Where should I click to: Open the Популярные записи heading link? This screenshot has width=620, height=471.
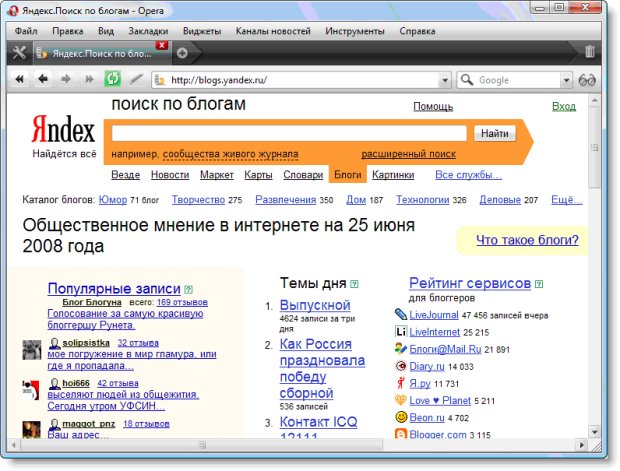[114, 289]
